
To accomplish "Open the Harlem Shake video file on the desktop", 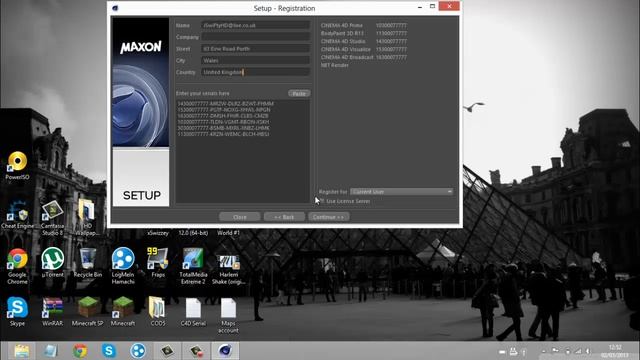I will pyautogui.click(x=229, y=269).
